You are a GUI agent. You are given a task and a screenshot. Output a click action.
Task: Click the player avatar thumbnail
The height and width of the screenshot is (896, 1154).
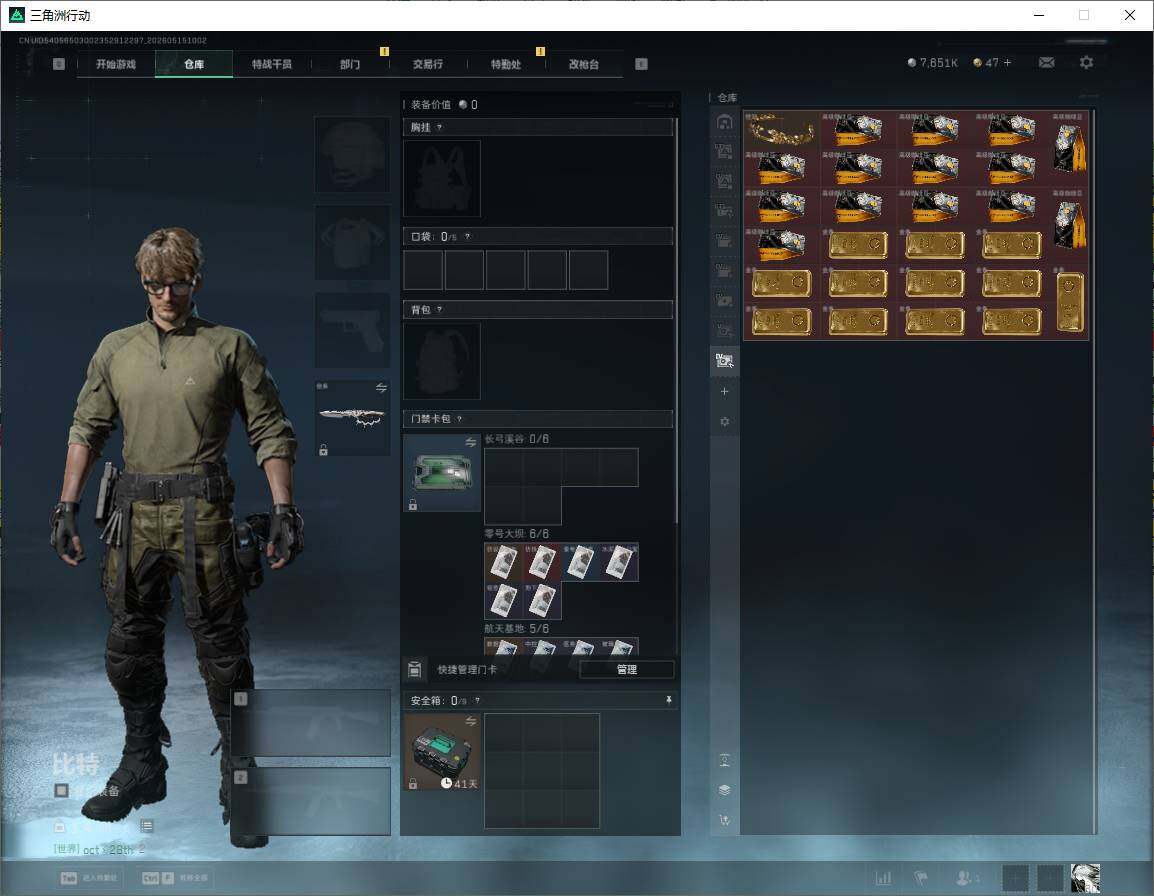1086,878
